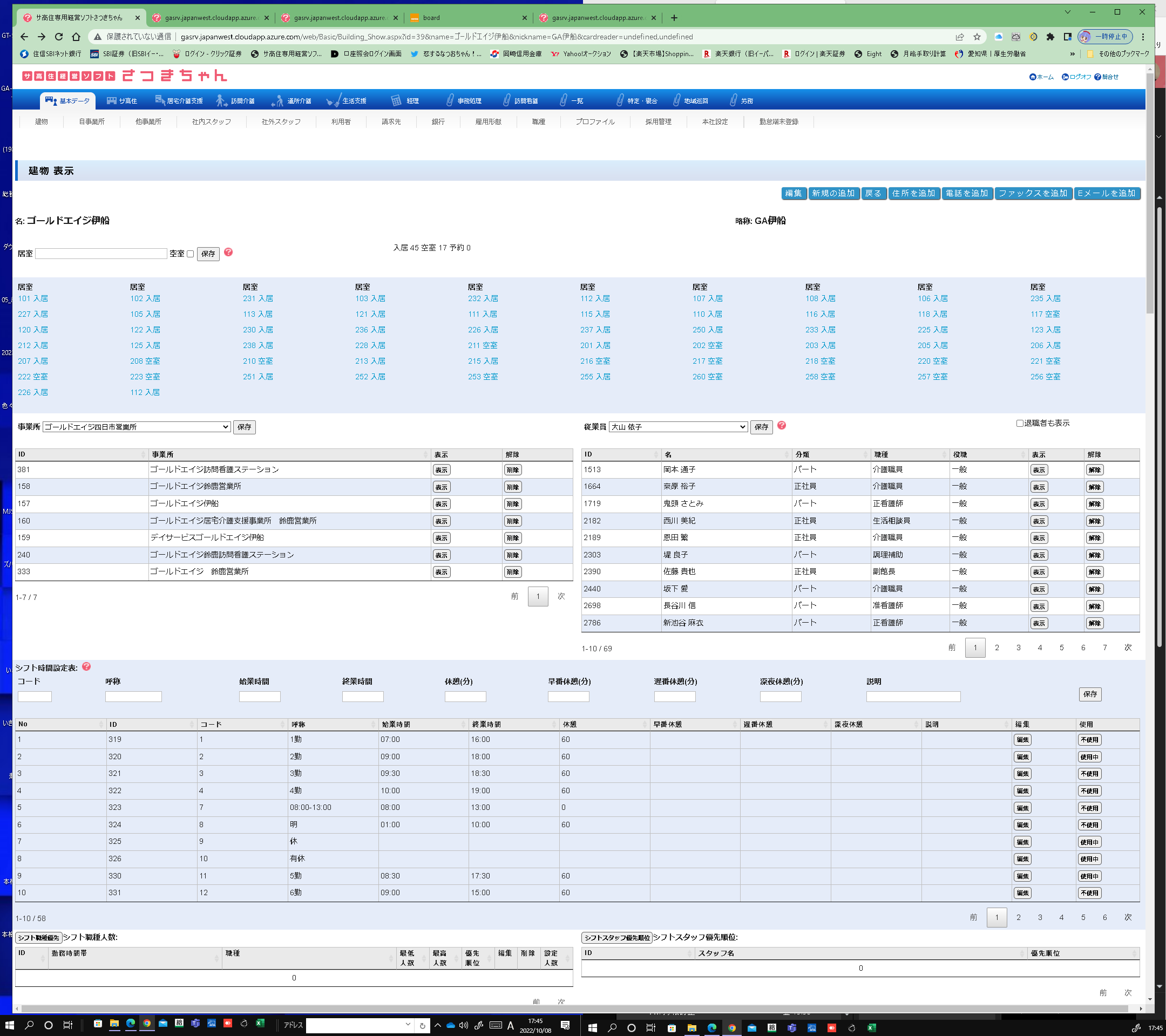Image resolution: width=1166 pixels, height=1036 pixels.
Task: Open the 利用者 submenu item
Action: (x=341, y=121)
